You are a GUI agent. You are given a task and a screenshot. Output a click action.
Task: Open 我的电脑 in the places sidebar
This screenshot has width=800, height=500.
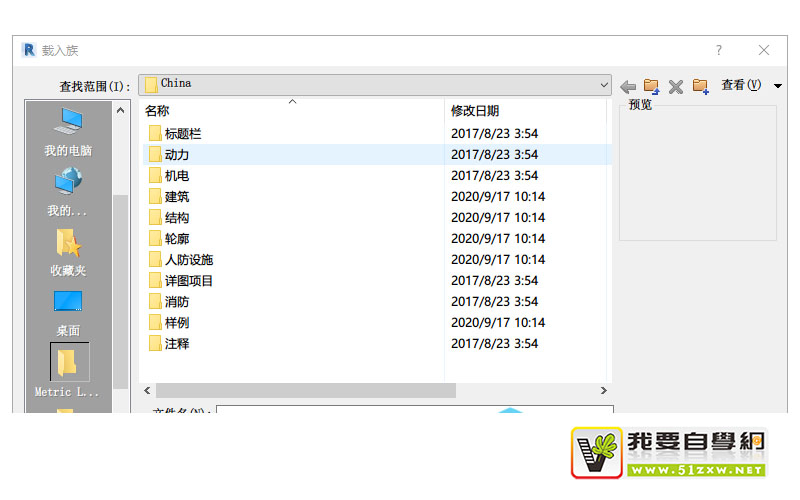[x=68, y=131]
